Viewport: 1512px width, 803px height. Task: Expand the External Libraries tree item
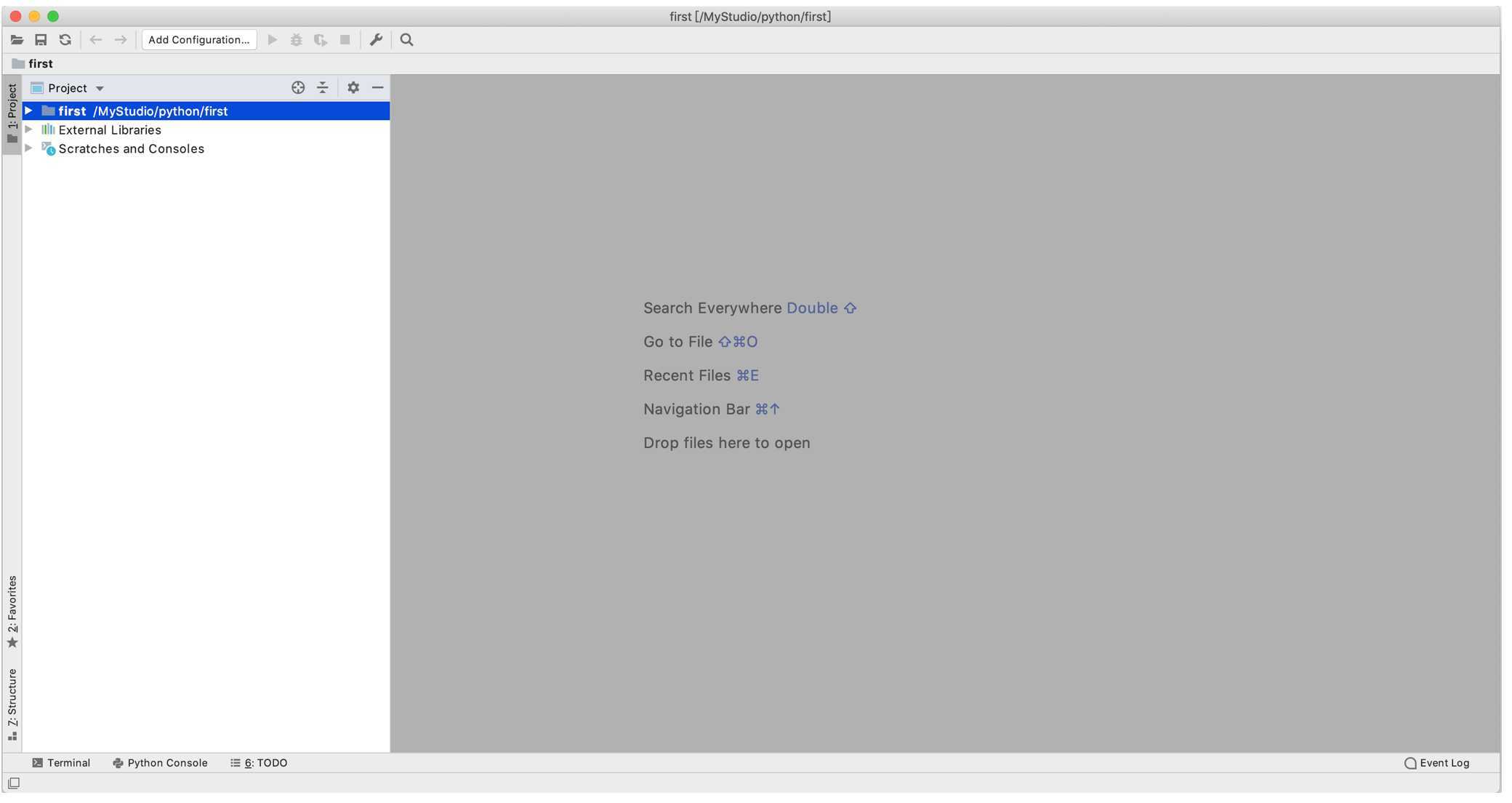(28, 130)
